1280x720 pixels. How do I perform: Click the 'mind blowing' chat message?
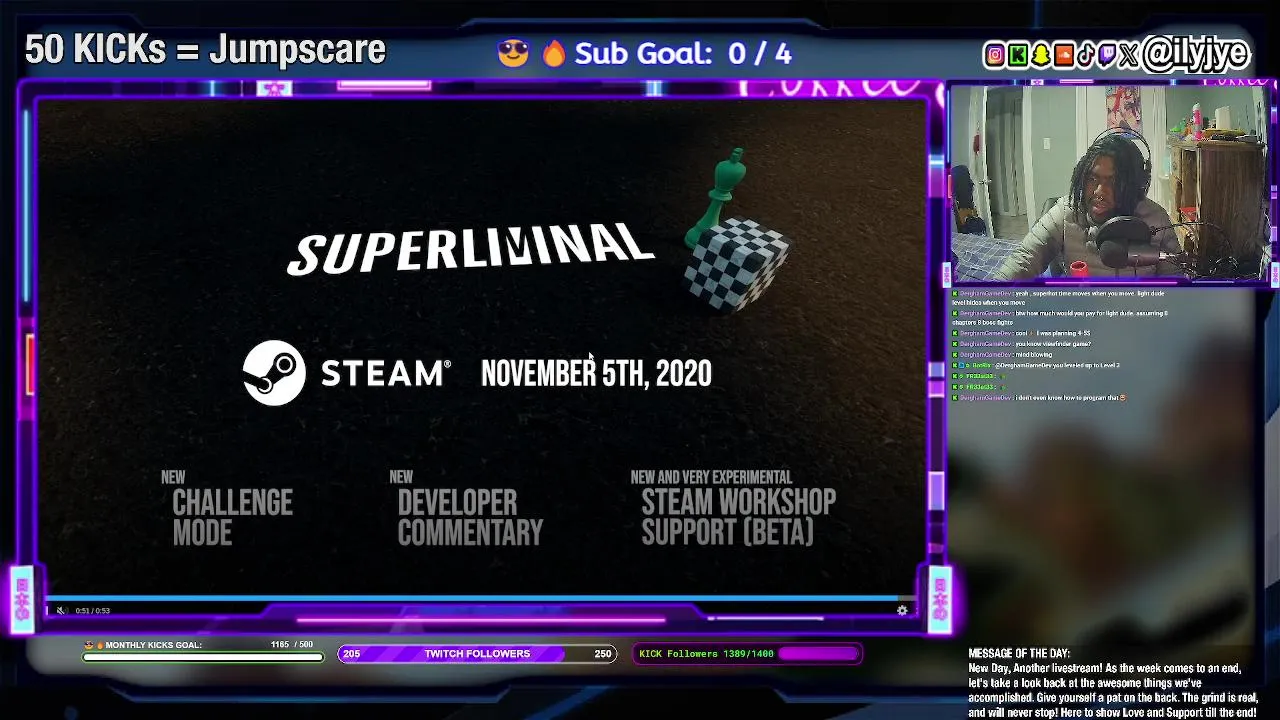(1001, 355)
